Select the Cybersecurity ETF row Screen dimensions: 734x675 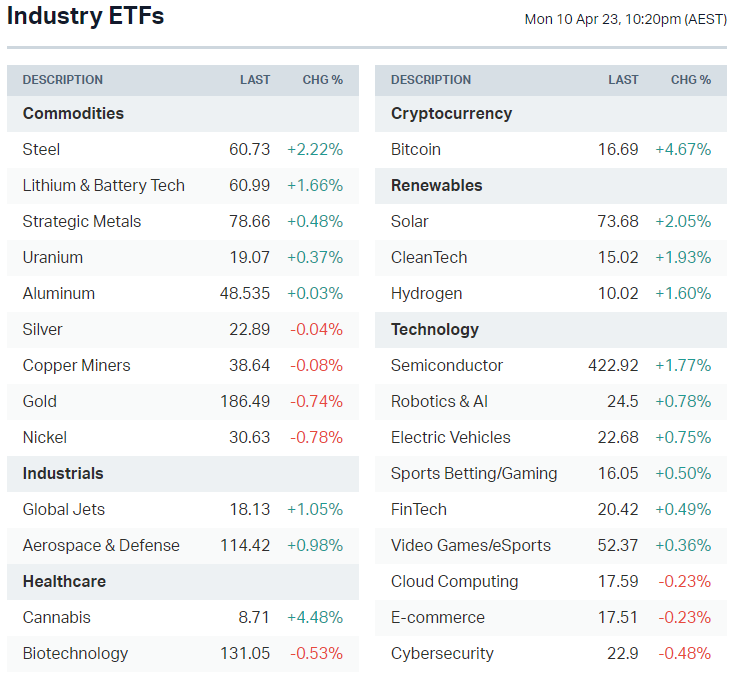click(442, 653)
